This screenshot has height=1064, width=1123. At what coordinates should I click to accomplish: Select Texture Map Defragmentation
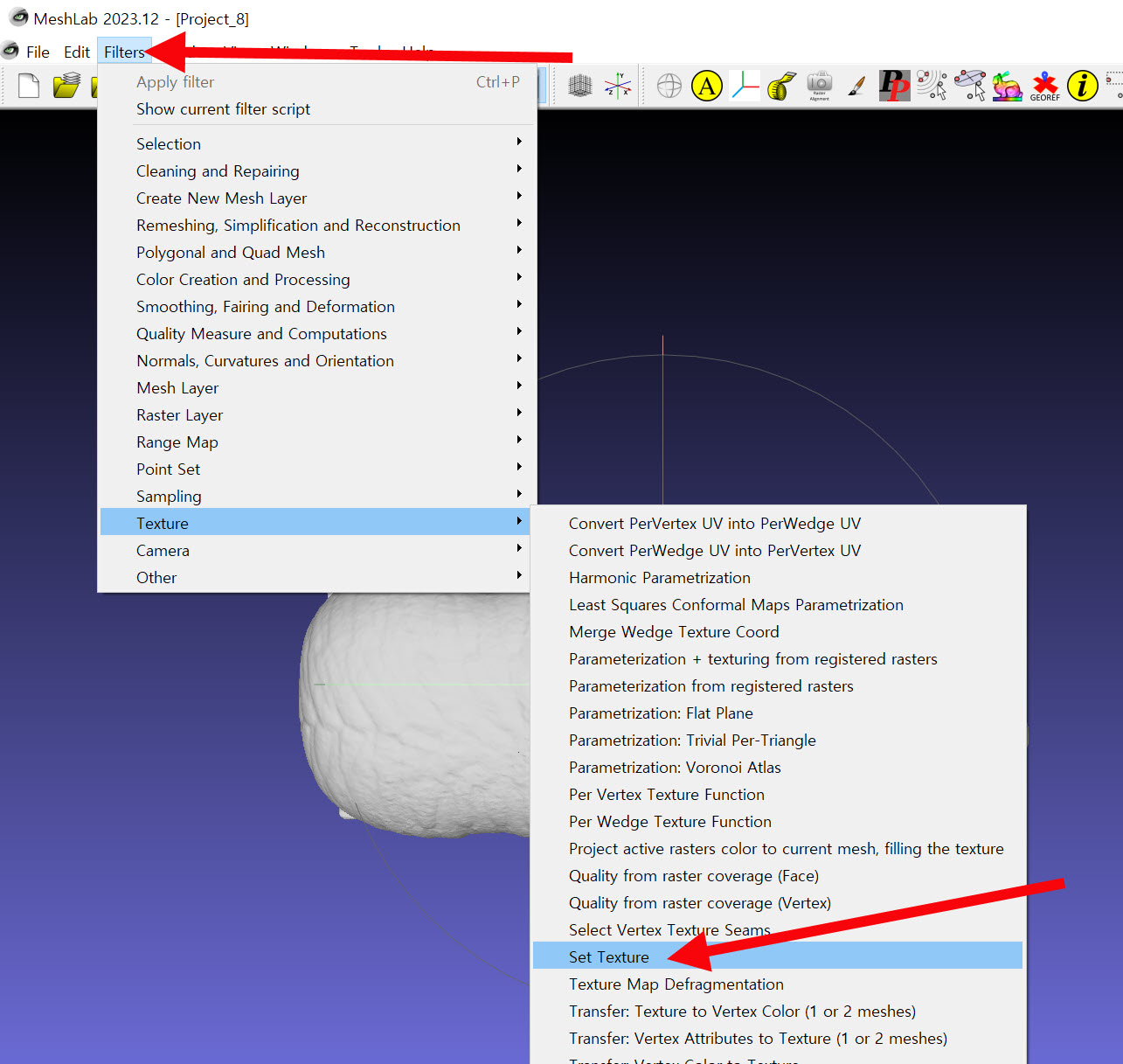tap(778, 984)
